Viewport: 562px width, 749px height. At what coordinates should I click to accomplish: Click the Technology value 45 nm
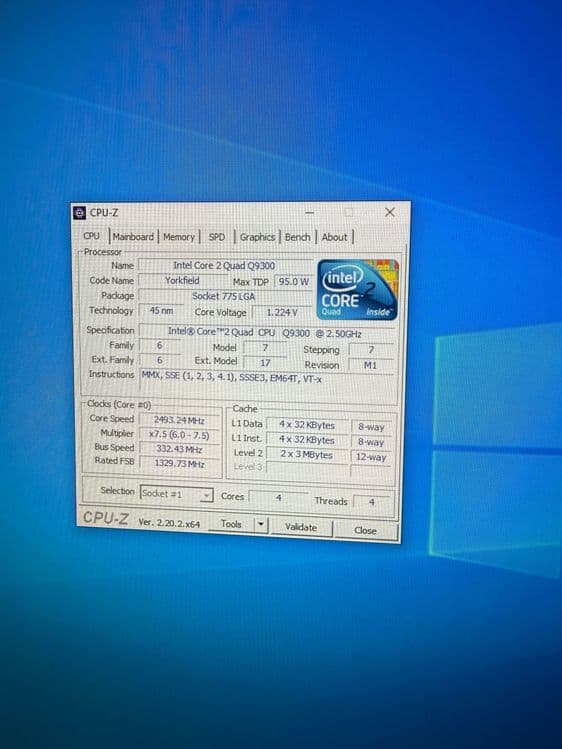[x=161, y=310]
